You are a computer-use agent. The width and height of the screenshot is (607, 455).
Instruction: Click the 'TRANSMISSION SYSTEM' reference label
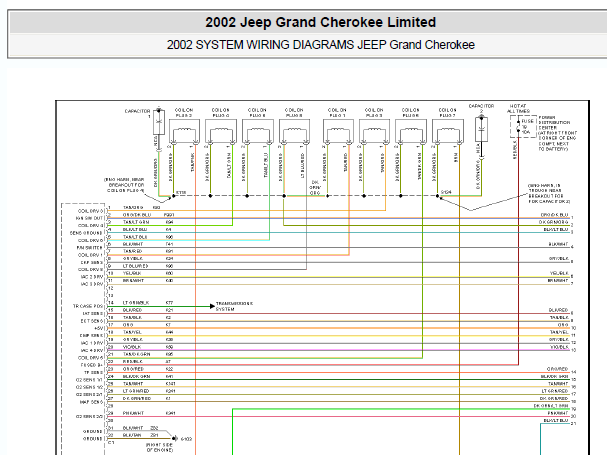(234, 306)
